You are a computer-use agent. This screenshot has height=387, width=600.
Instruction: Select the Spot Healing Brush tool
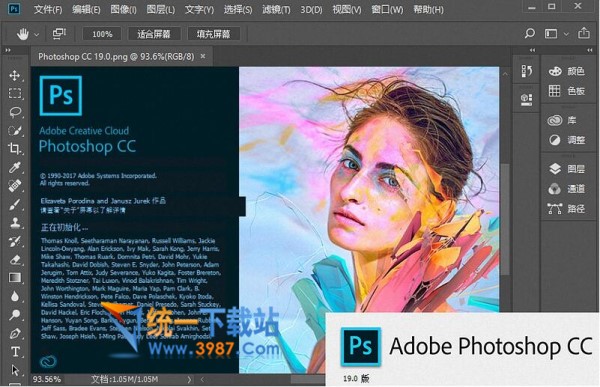(x=15, y=186)
